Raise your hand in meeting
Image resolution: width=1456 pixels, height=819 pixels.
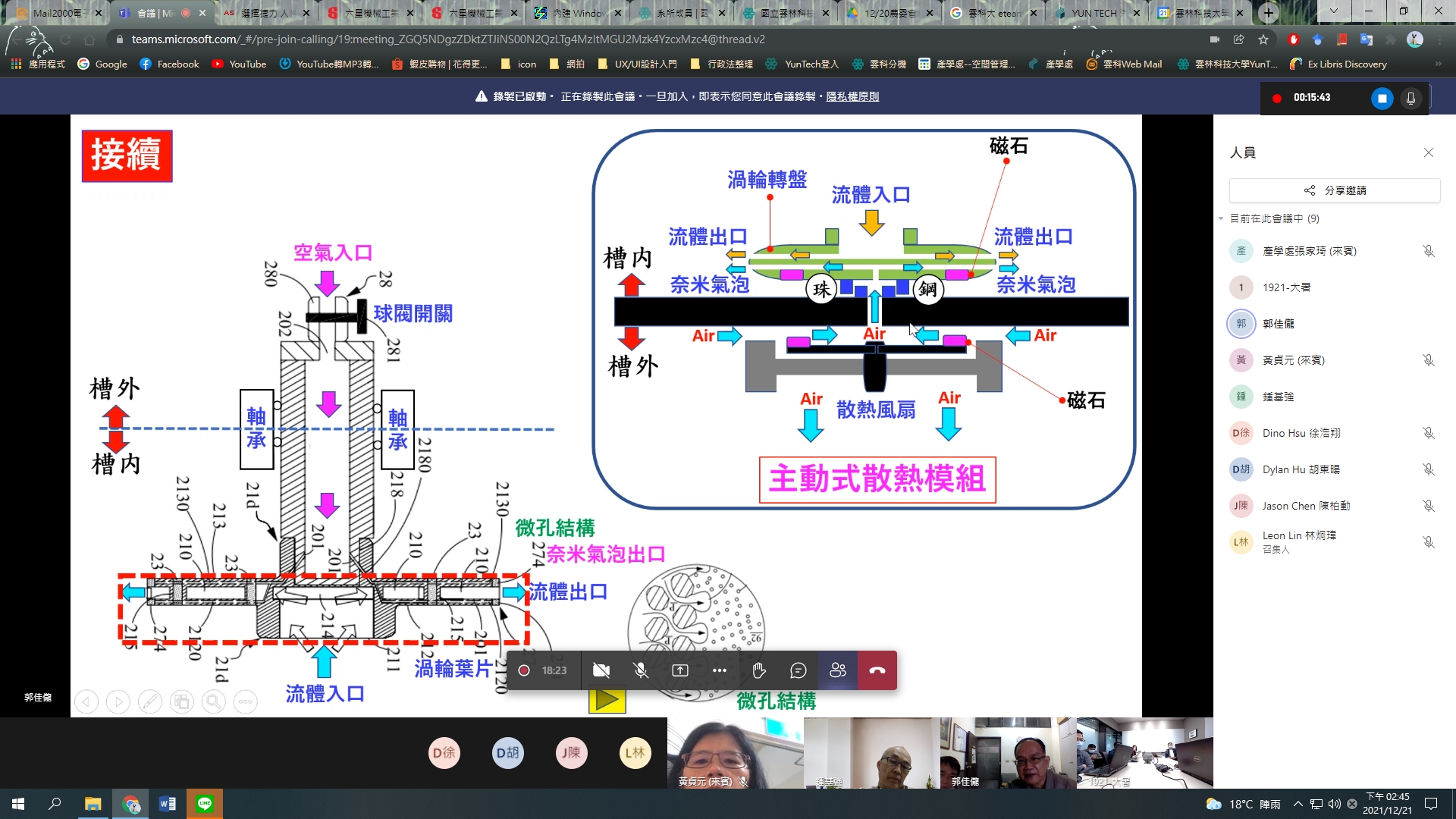click(x=759, y=670)
